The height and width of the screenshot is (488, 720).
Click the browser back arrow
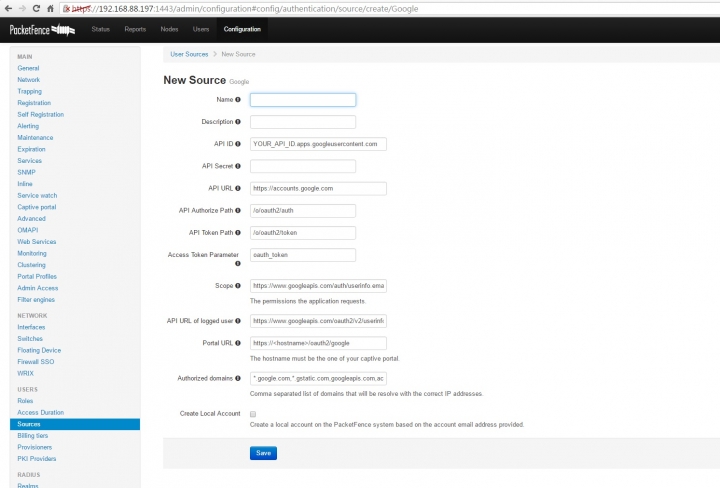[8, 8]
